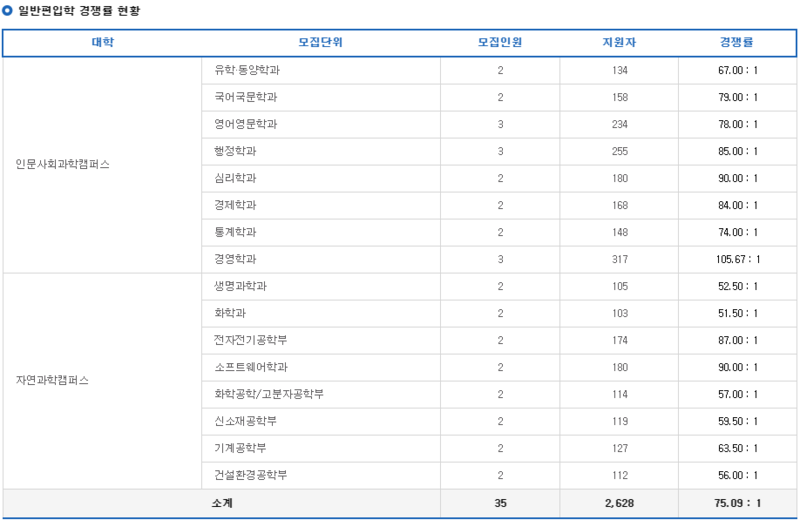Select applicant count 255
Viewport: 800px width, 520px height.
tap(620, 152)
